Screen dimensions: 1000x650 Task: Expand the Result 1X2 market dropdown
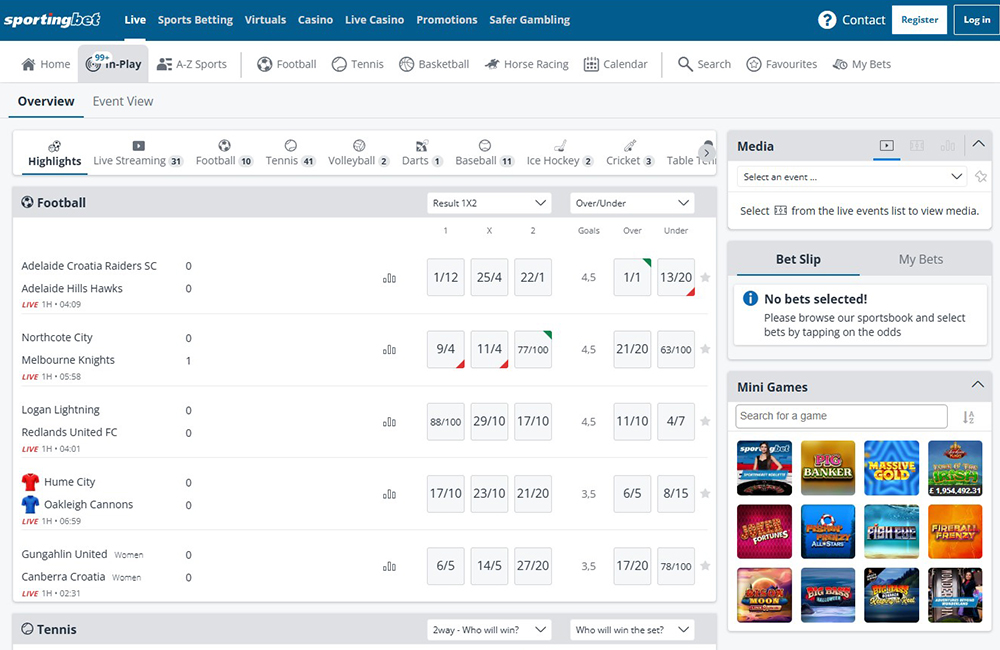click(489, 203)
